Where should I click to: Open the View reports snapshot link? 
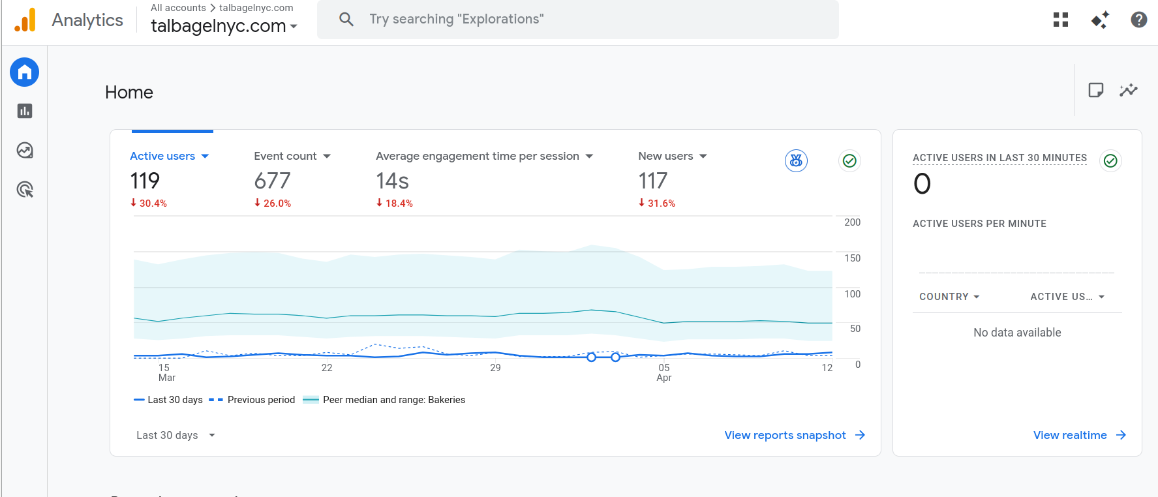tap(795, 436)
